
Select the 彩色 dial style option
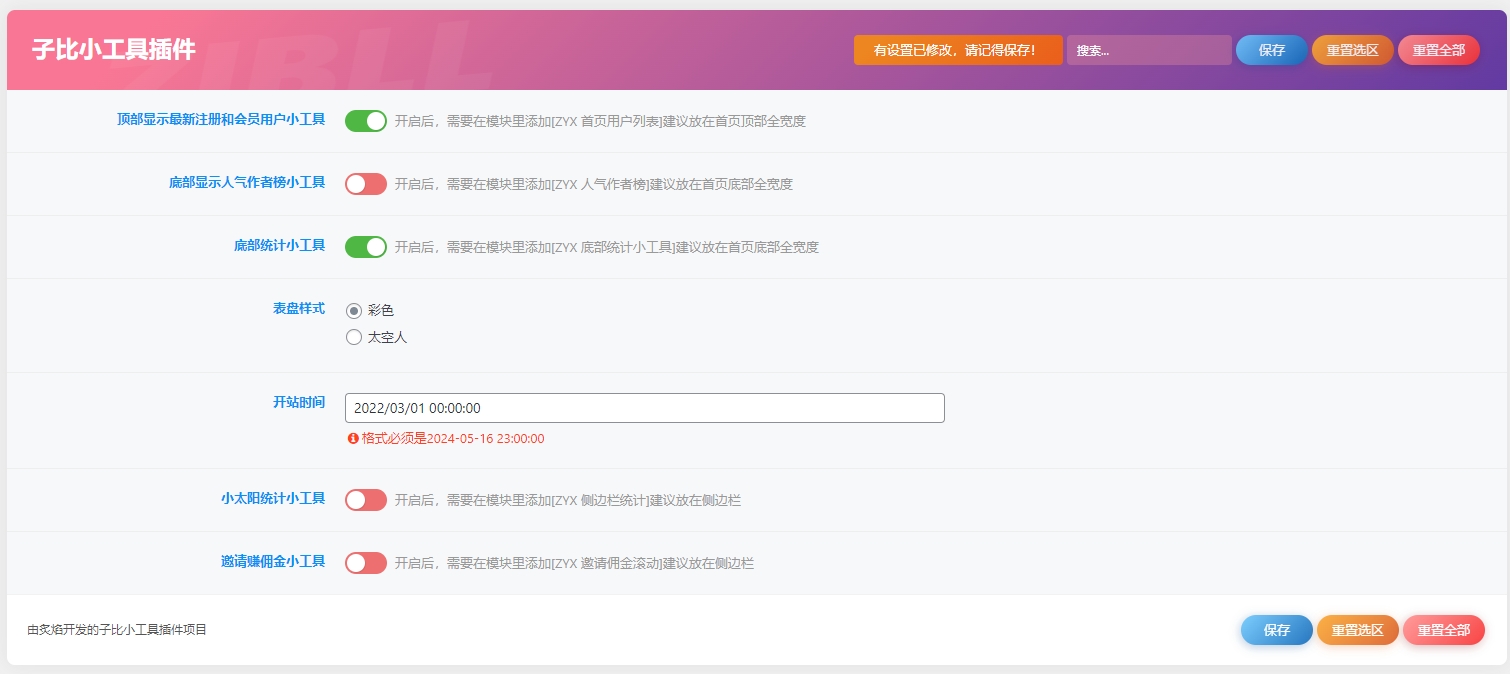pyautogui.click(x=354, y=311)
